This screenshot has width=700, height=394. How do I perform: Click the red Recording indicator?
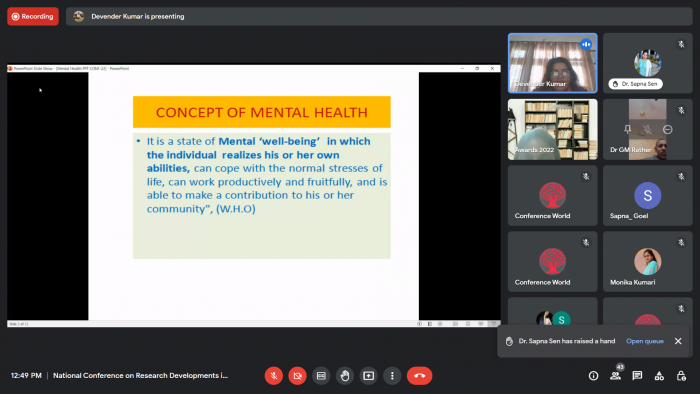point(33,17)
